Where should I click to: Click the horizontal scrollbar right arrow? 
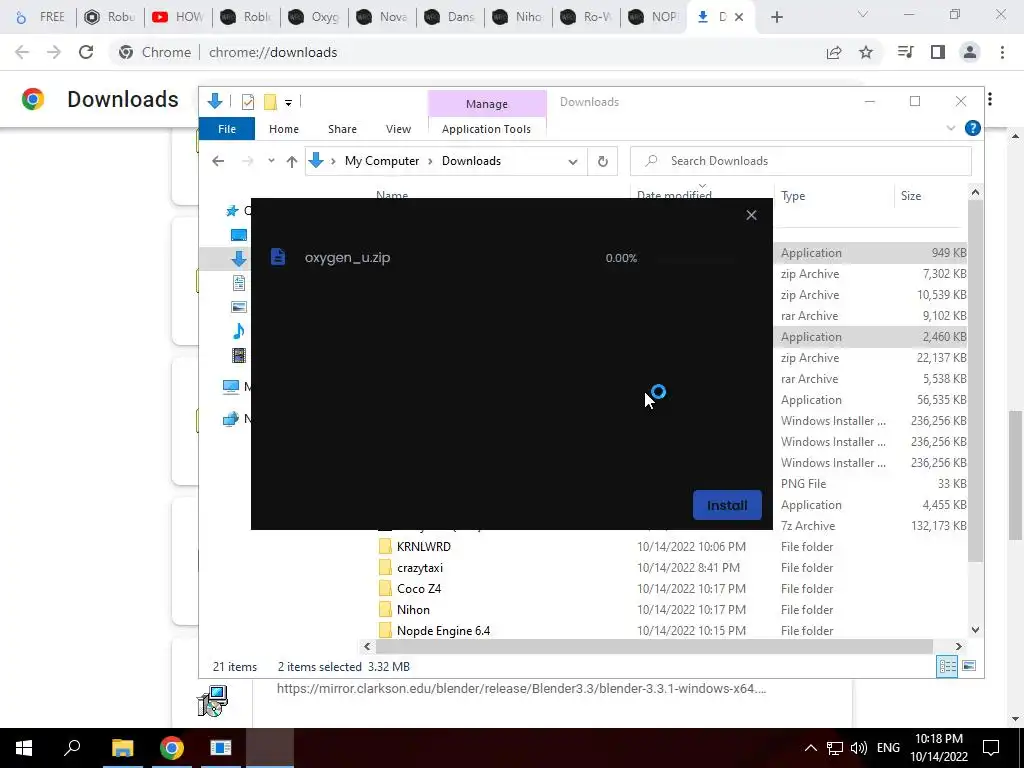click(x=958, y=647)
